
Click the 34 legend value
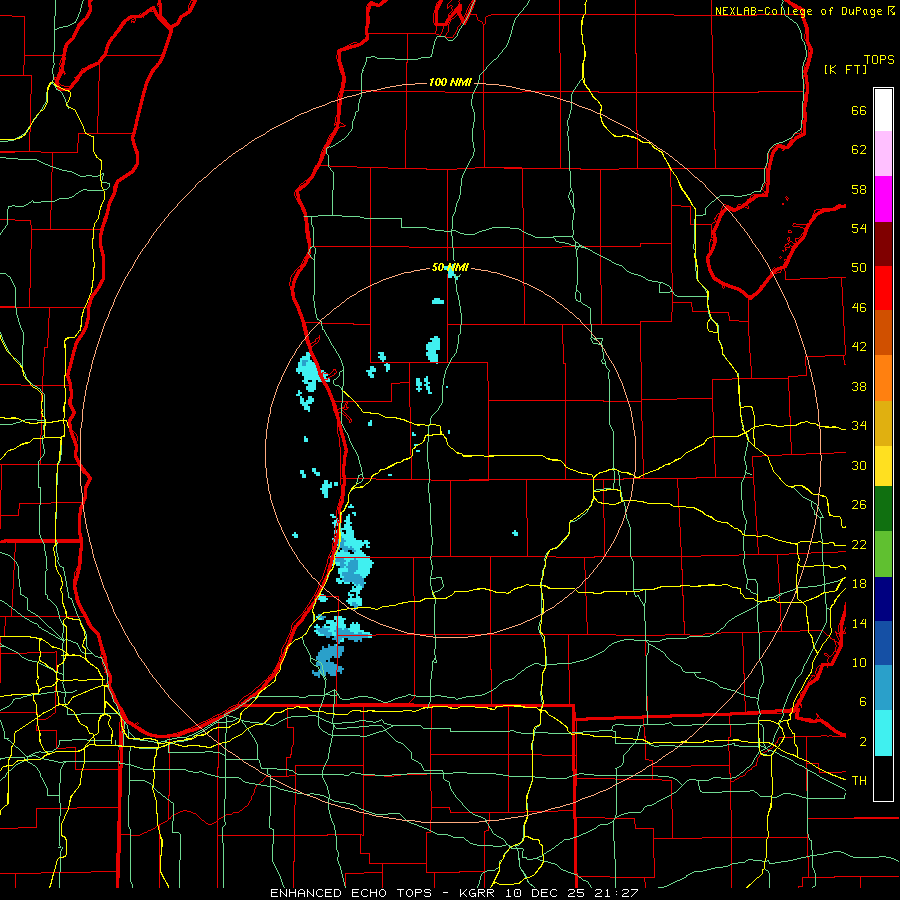(x=859, y=426)
